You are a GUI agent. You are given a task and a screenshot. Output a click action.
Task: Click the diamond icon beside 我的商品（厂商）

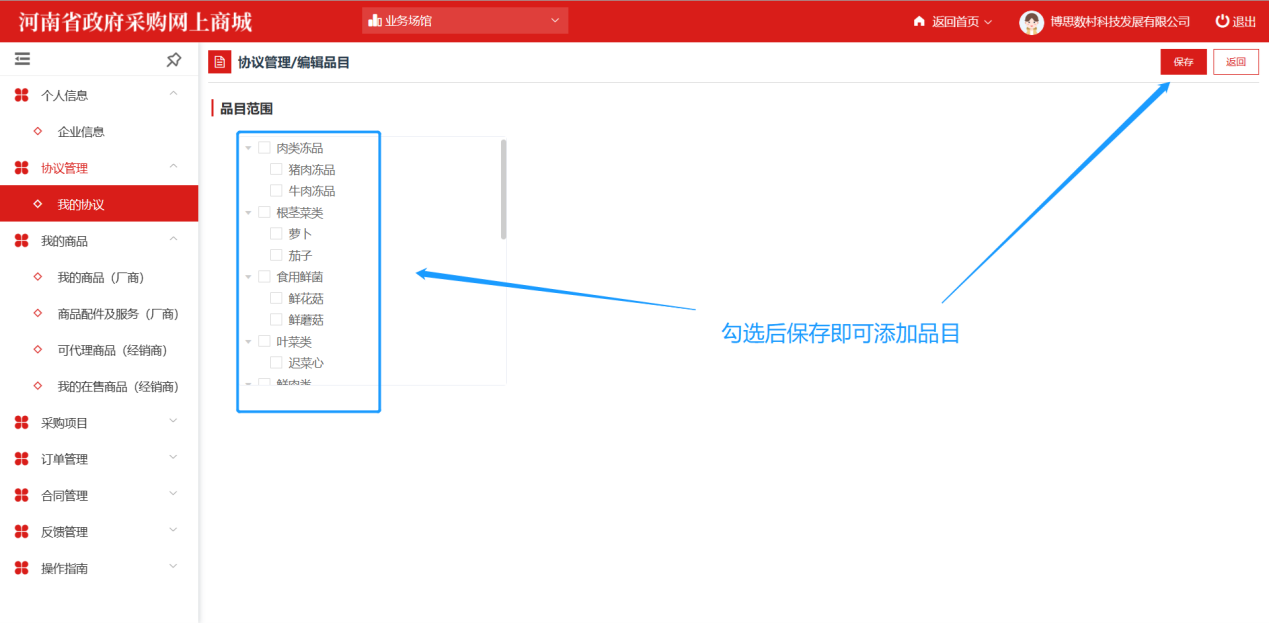point(38,277)
